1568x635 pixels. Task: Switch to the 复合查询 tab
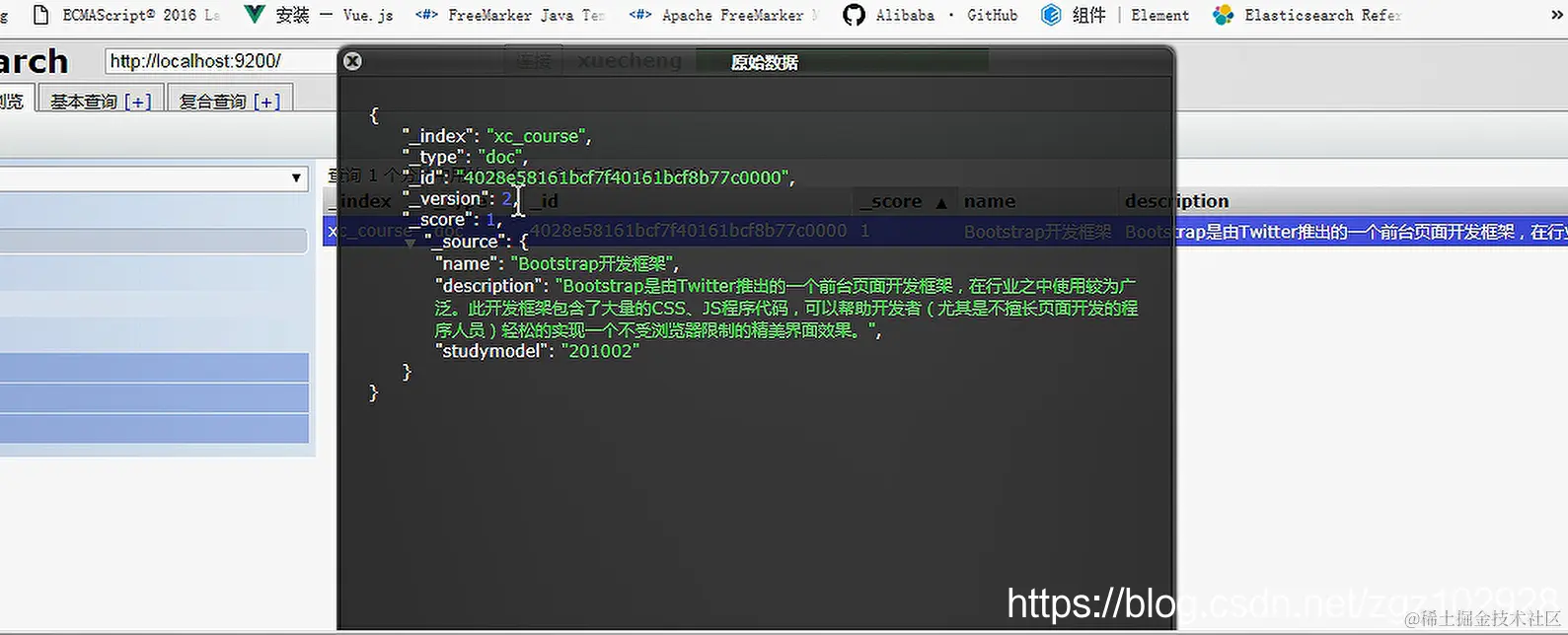(x=212, y=102)
